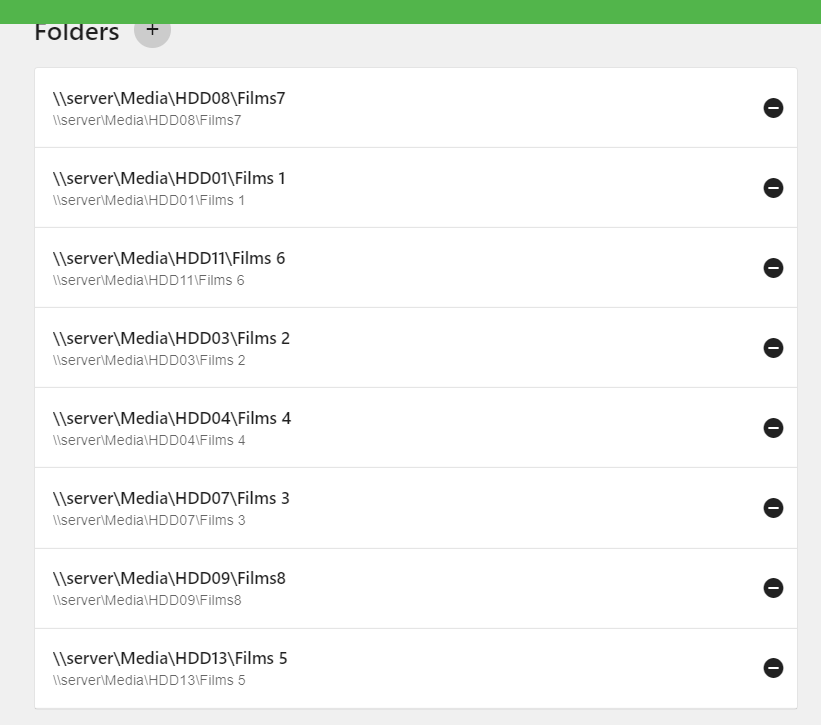Screen dimensions: 821x725
Task: Click the Folders section heading
Action: point(76,32)
